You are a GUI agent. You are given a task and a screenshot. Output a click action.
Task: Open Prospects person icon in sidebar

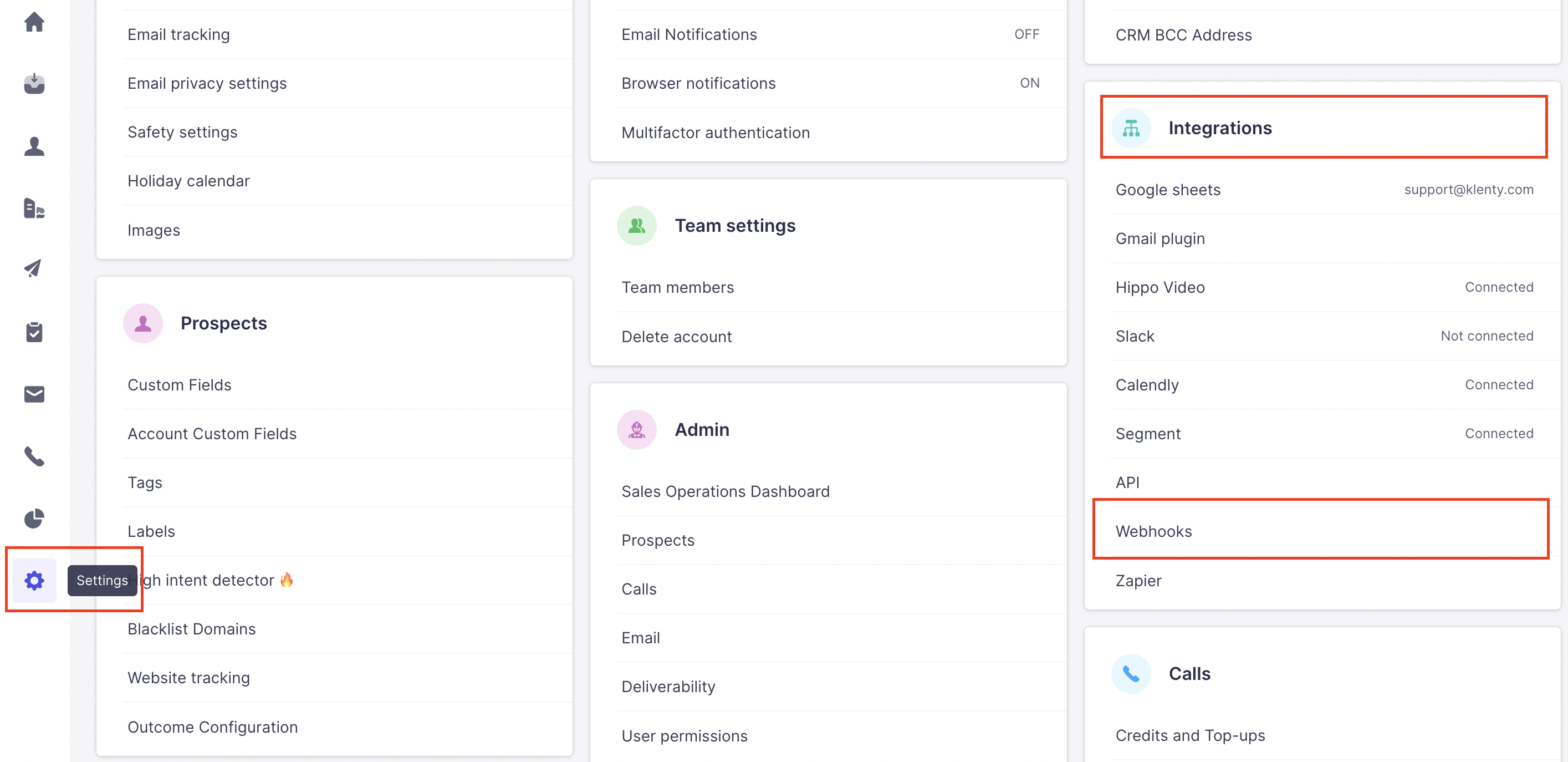coord(34,146)
